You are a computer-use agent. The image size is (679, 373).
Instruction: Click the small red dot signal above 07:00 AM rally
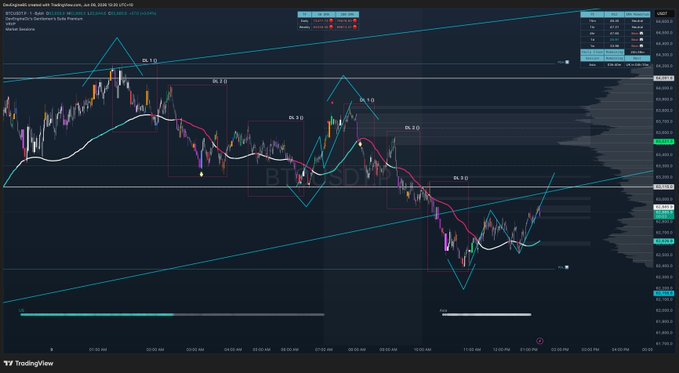click(x=332, y=103)
